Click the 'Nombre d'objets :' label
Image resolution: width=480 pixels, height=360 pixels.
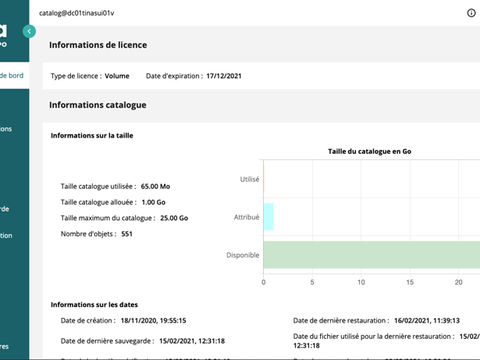tap(89, 234)
